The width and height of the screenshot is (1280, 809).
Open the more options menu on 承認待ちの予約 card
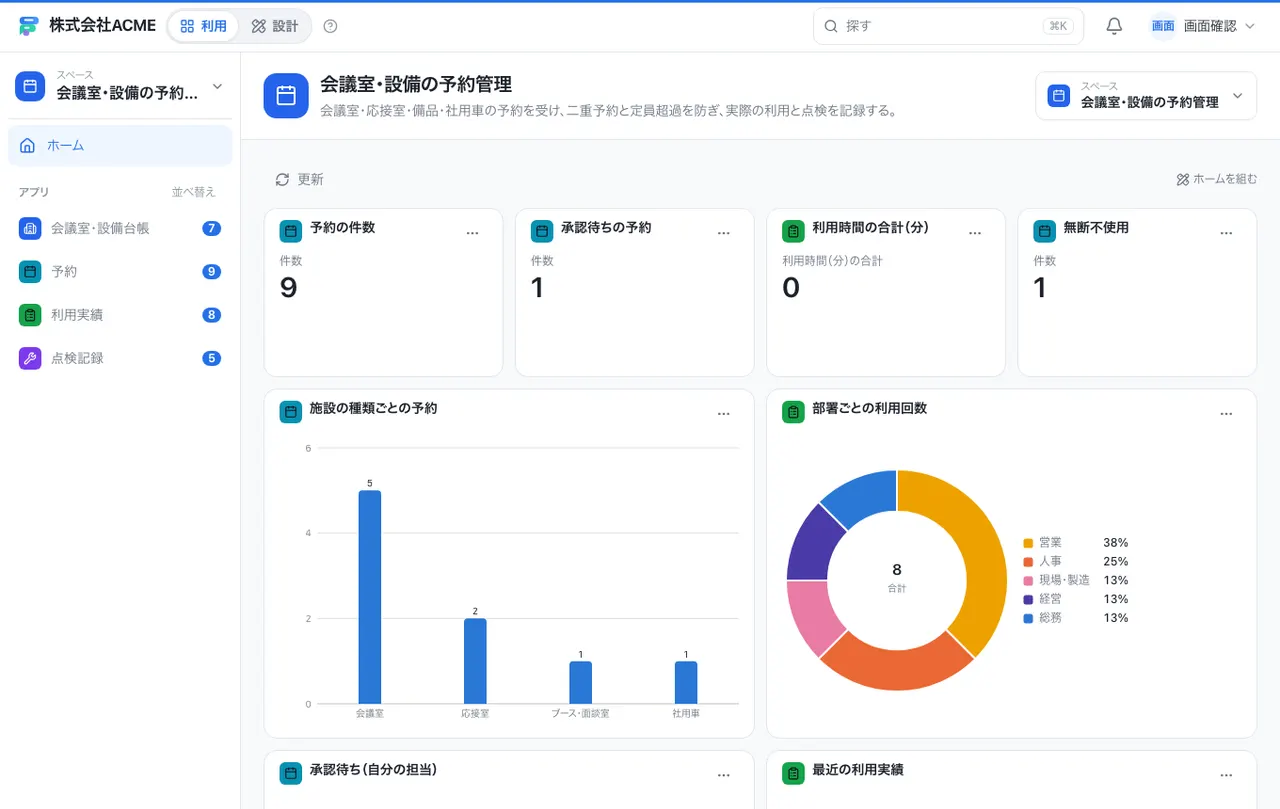[724, 232]
